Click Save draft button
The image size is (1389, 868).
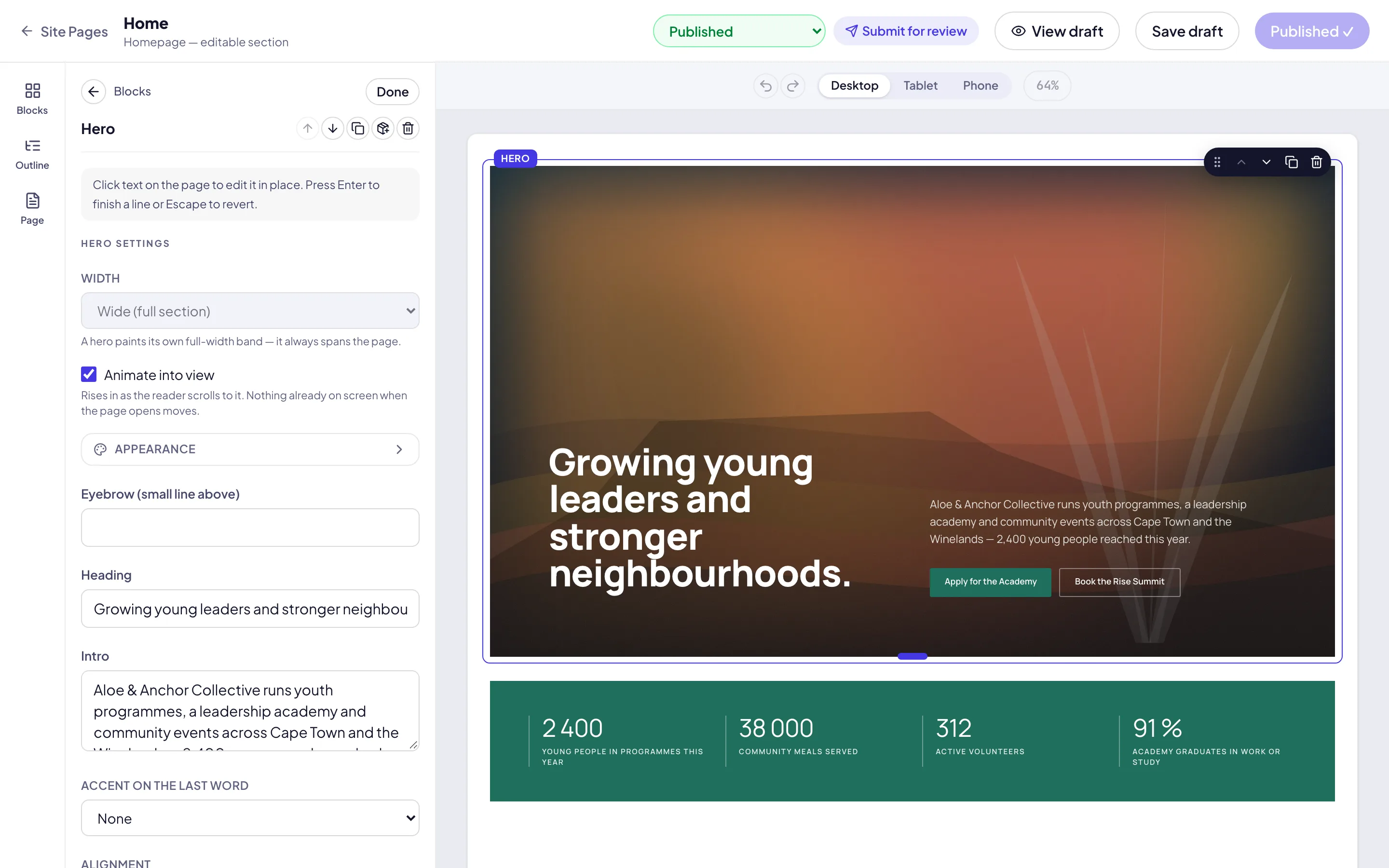point(1187,31)
